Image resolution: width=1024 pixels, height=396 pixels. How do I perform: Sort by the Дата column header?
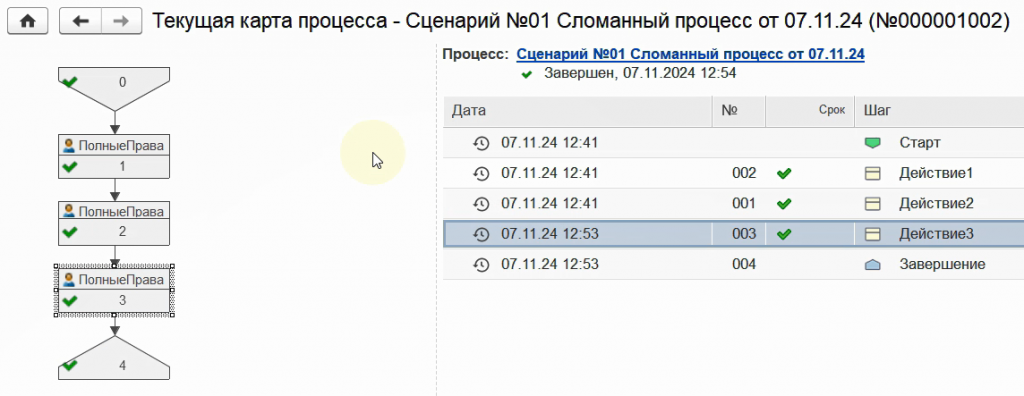coord(577,111)
